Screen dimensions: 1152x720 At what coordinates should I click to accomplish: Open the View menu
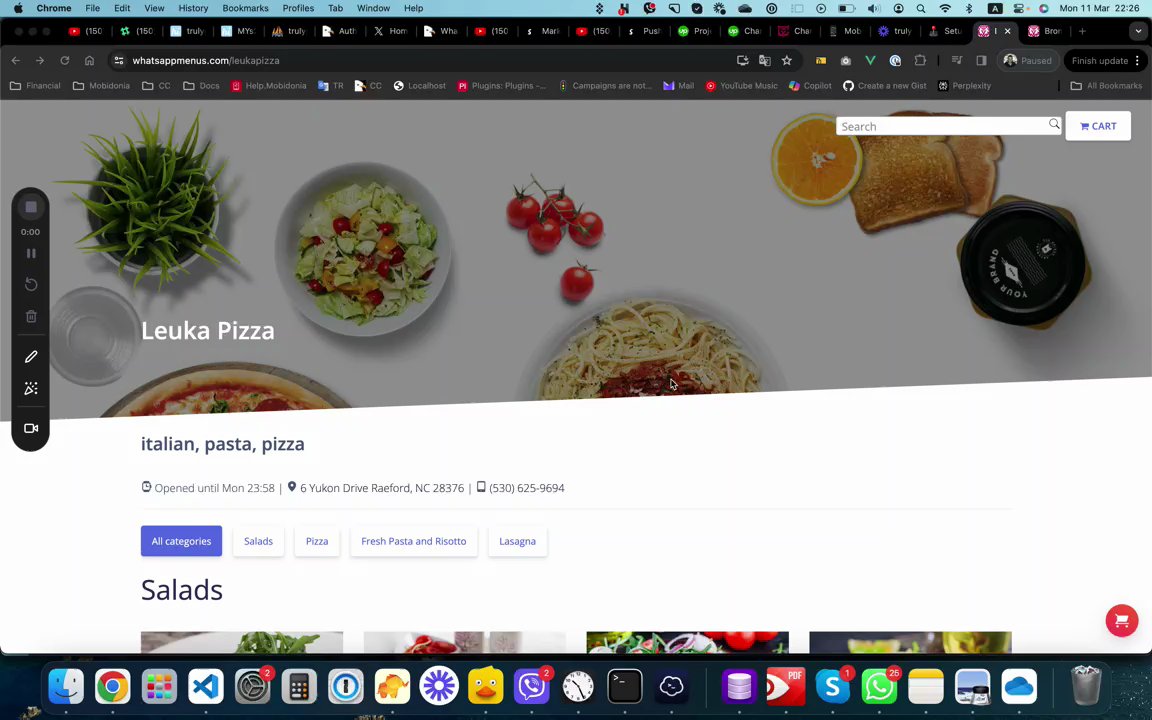point(154,8)
